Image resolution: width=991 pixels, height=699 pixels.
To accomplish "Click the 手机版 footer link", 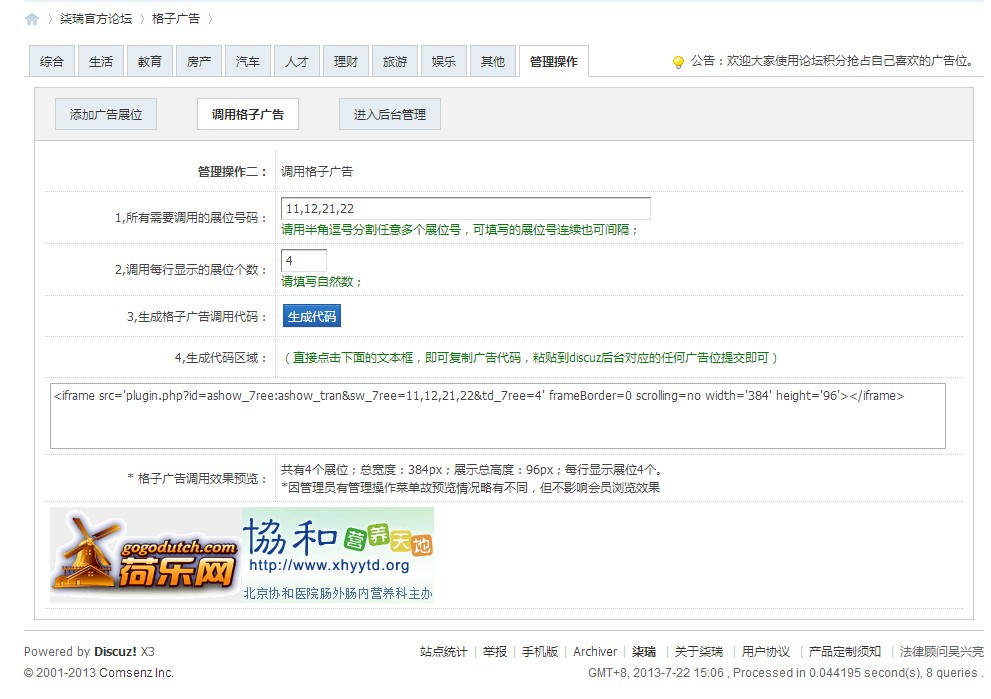I will click(540, 652).
